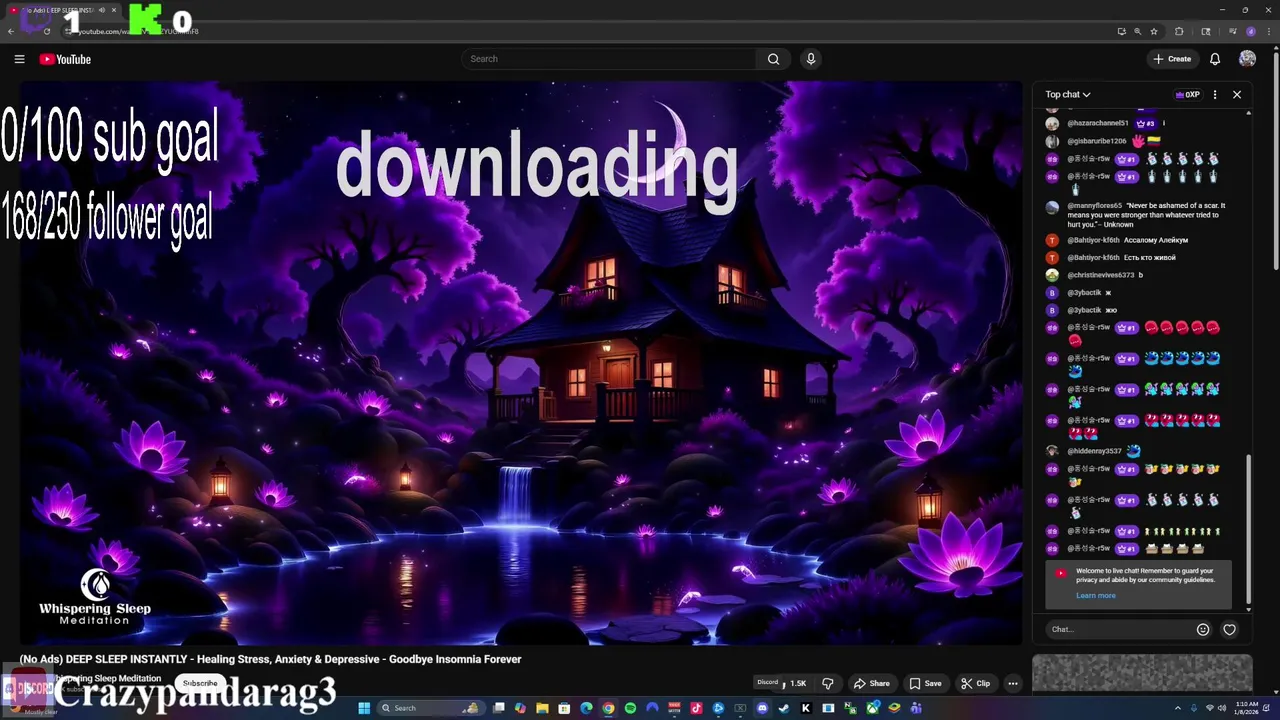Viewport: 1280px width, 720px height.
Task: Open File Explorer from the taskbar
Action: pos(542,708)
